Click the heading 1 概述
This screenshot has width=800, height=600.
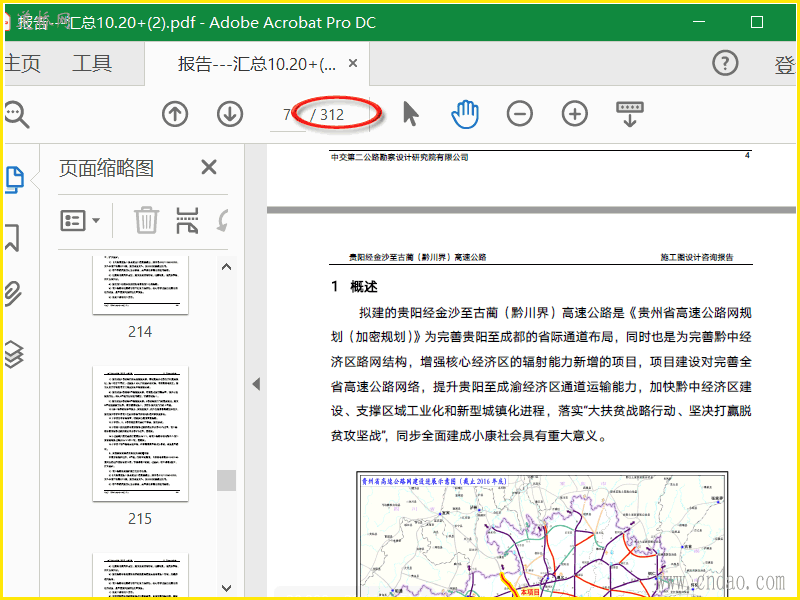(x=354, y=286)
